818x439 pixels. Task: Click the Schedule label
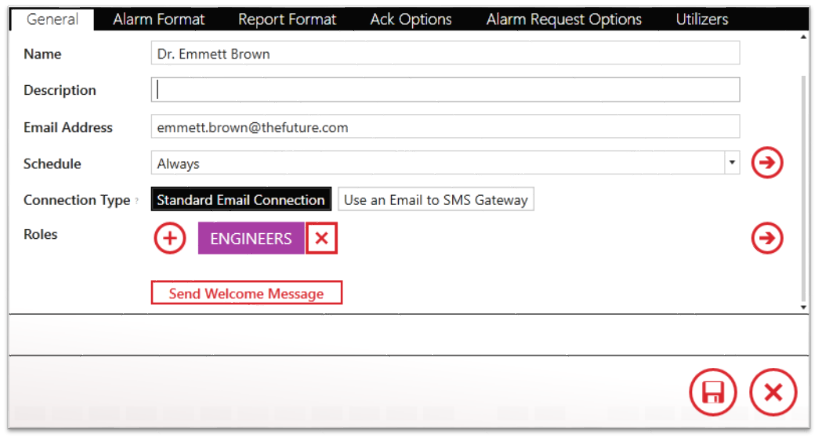click(x=52, y=164)
